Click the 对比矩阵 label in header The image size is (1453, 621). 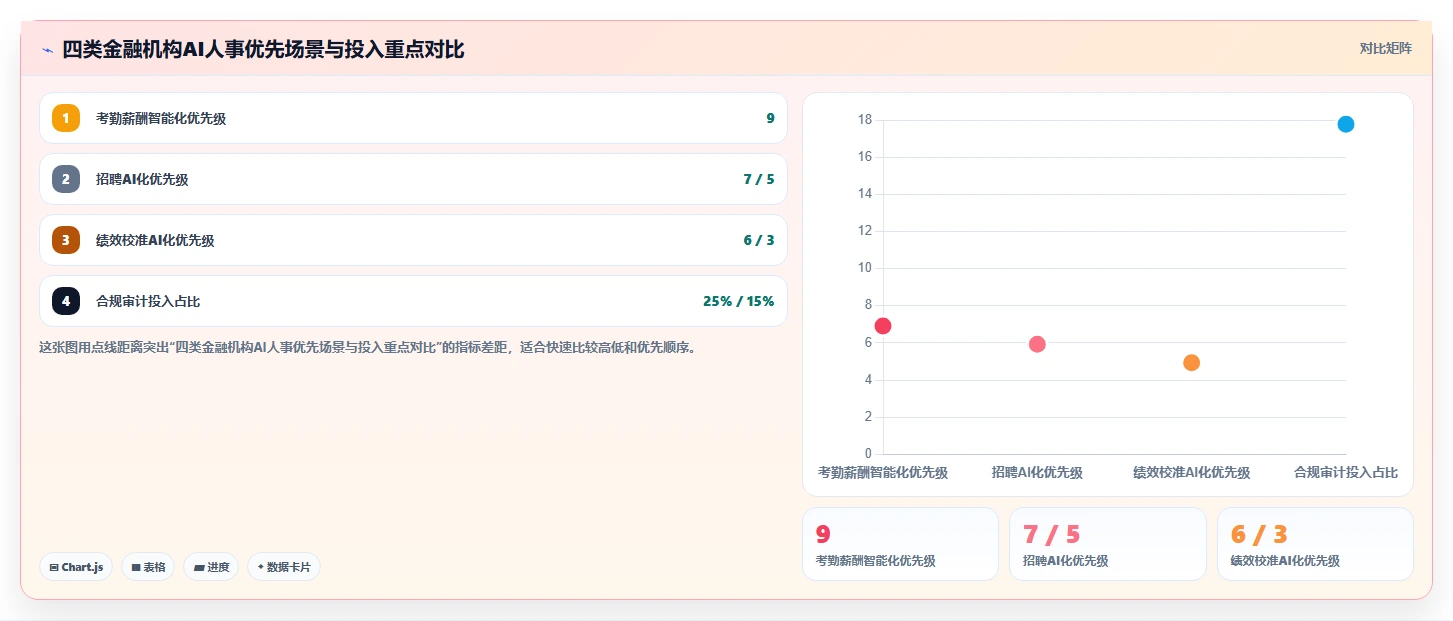pyautogui.click(x=1386, y=48)
